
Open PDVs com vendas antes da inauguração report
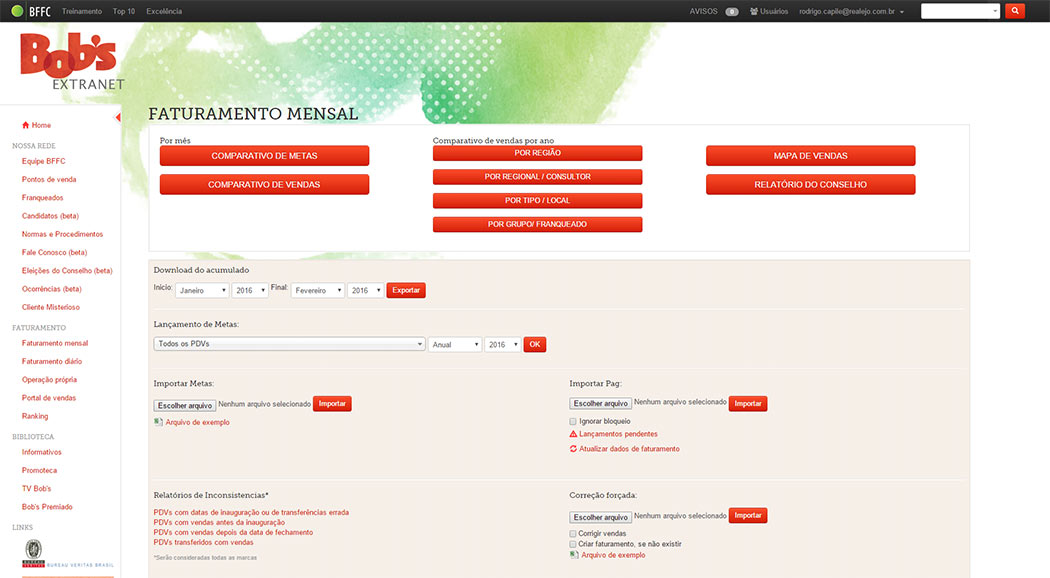(x=219, y=522)
